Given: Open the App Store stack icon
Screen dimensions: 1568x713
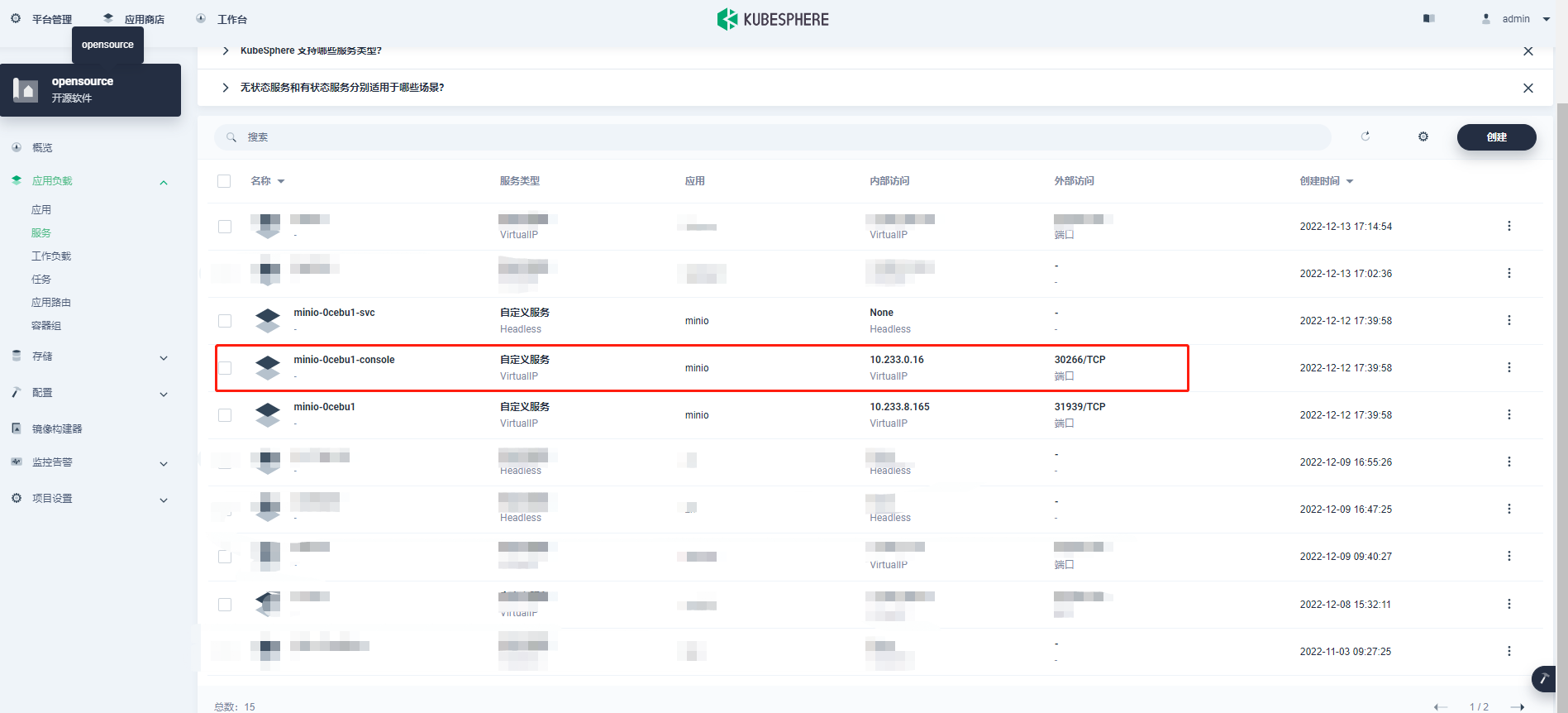Looking at the screenshot, I should coord(108,18).
